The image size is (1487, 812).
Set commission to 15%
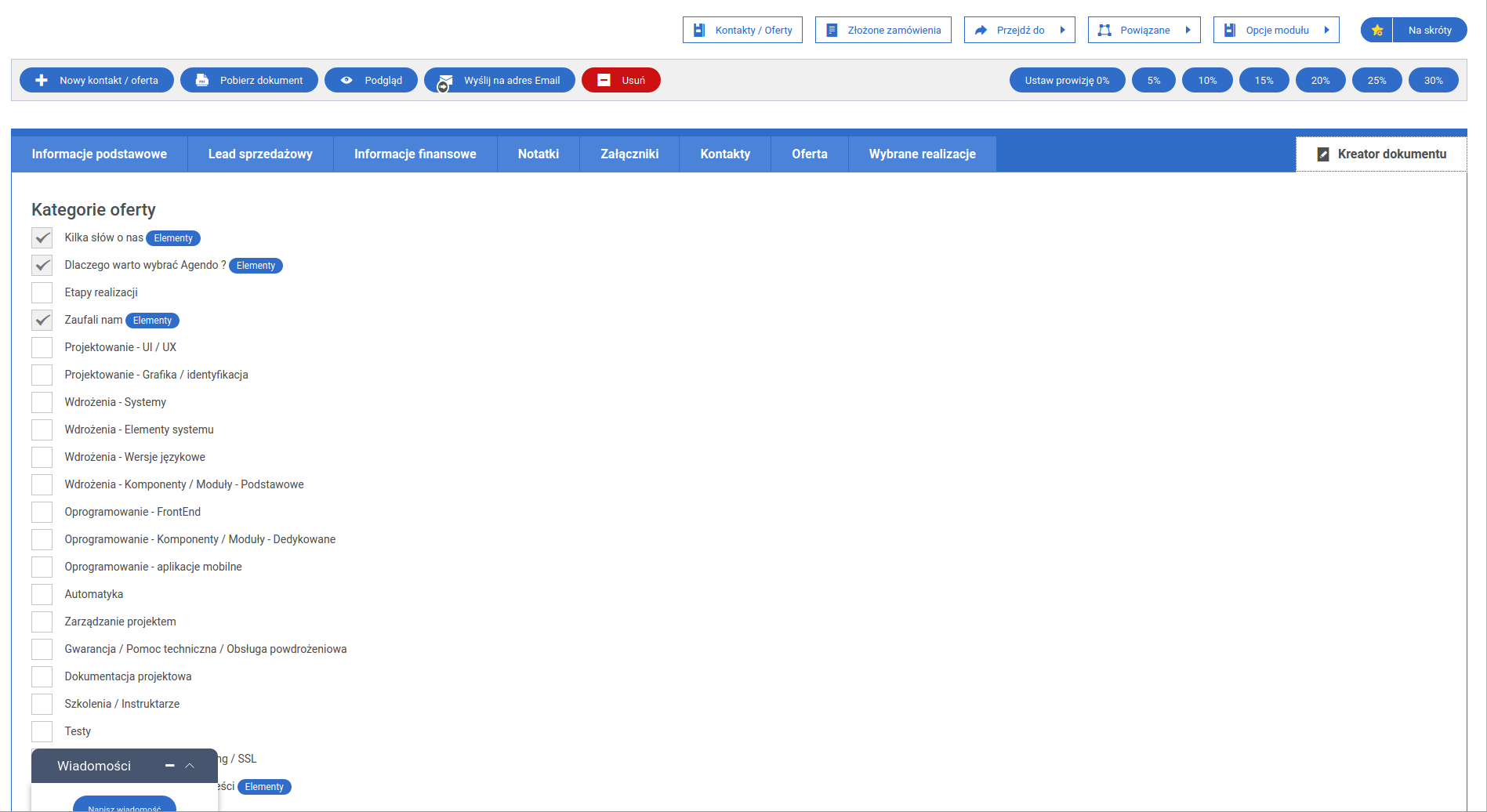[x=1264, y=80]
